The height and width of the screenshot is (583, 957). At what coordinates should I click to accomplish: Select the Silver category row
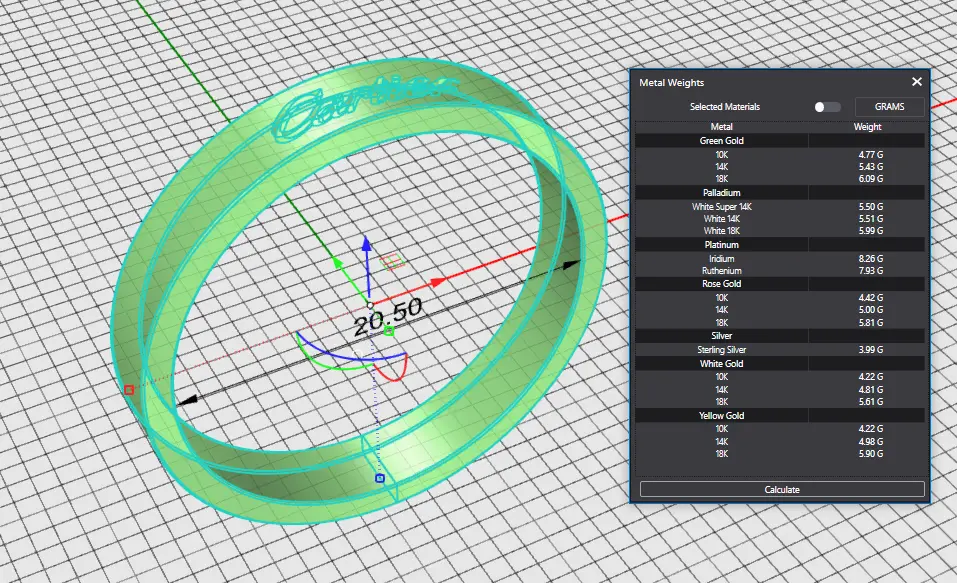(779, 335)
